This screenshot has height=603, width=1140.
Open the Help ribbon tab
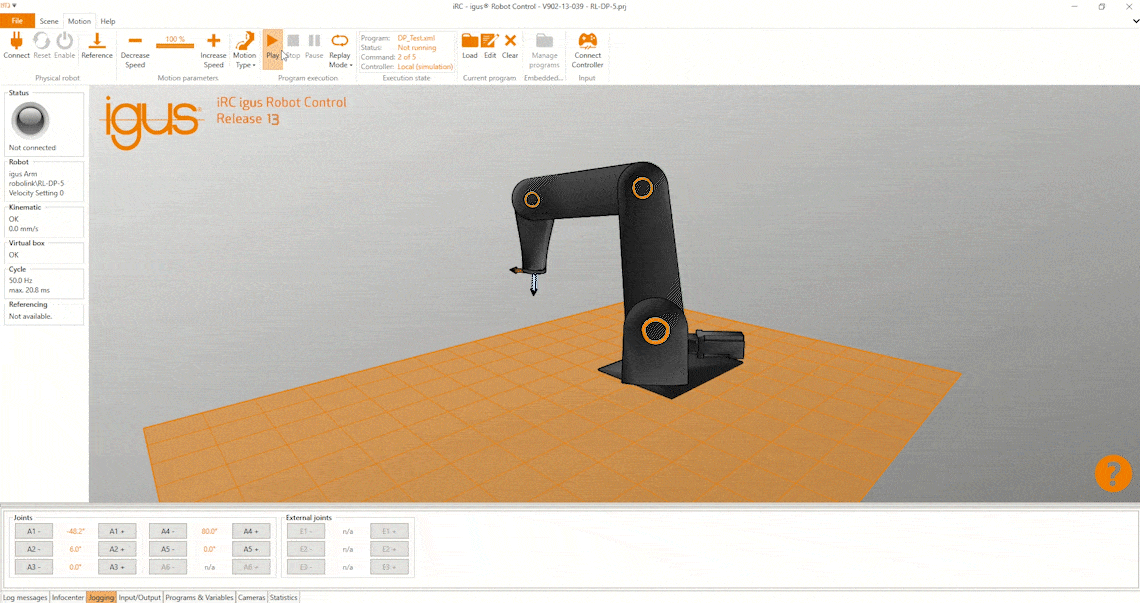click(x=108, y=21)
